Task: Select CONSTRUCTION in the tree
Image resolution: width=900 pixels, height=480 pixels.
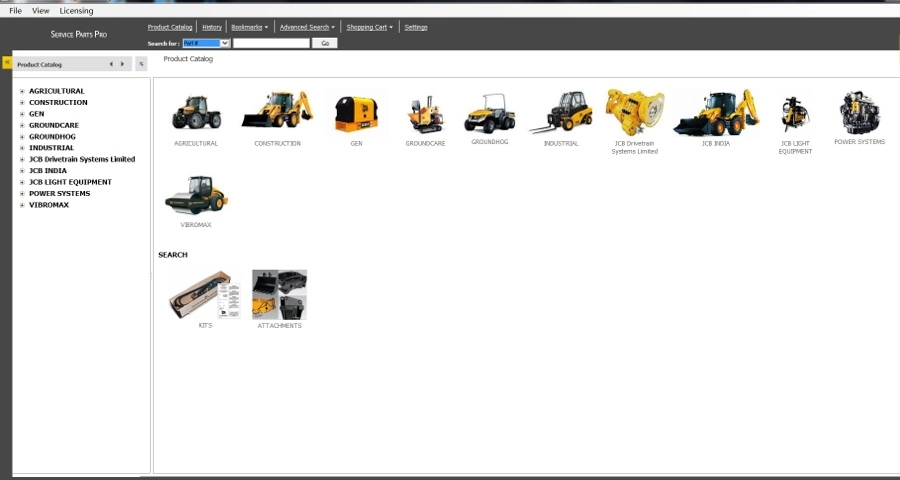Action: click(59, 103)
